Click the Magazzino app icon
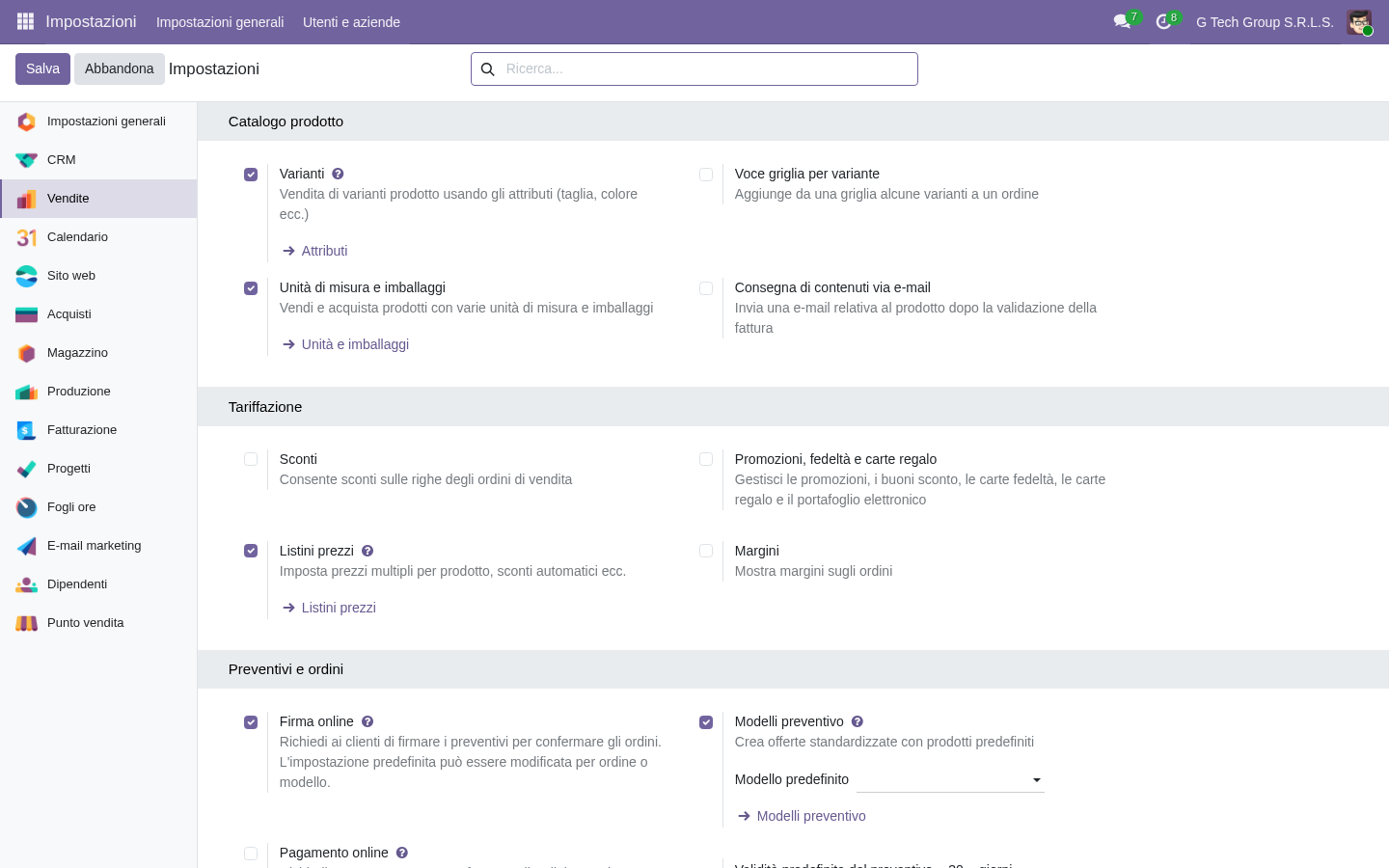This screenshot has width=1389, height=868. click(x=27, y=353)
